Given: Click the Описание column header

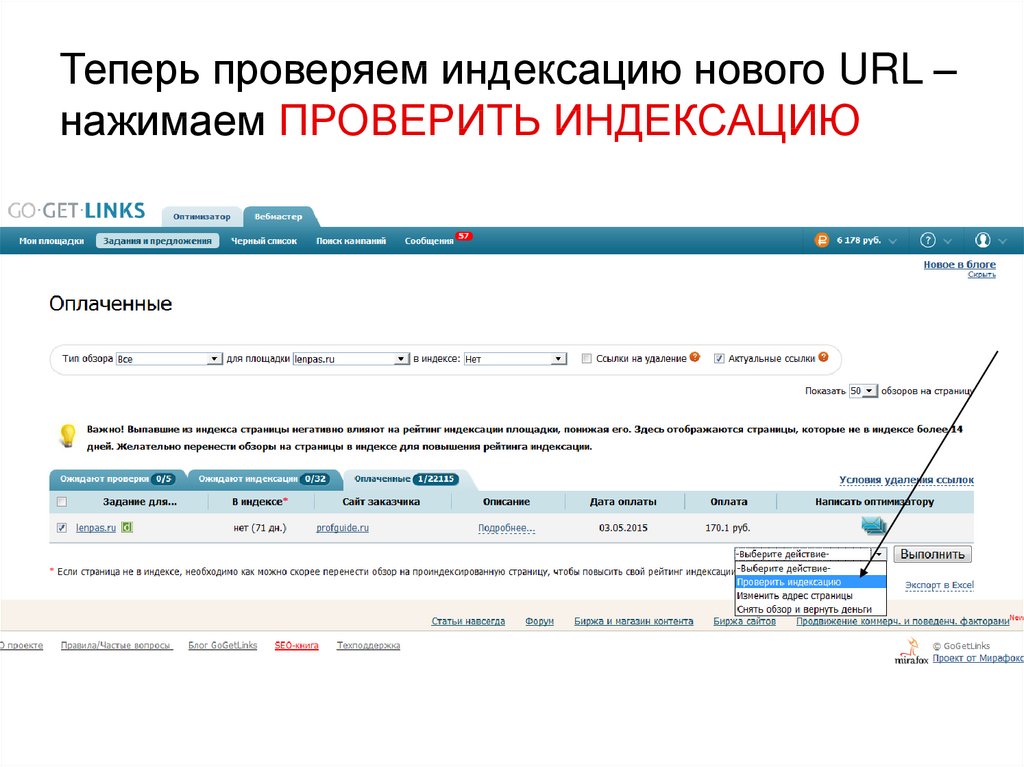Looking at the screenshot, I should click(x=506, y=502).
